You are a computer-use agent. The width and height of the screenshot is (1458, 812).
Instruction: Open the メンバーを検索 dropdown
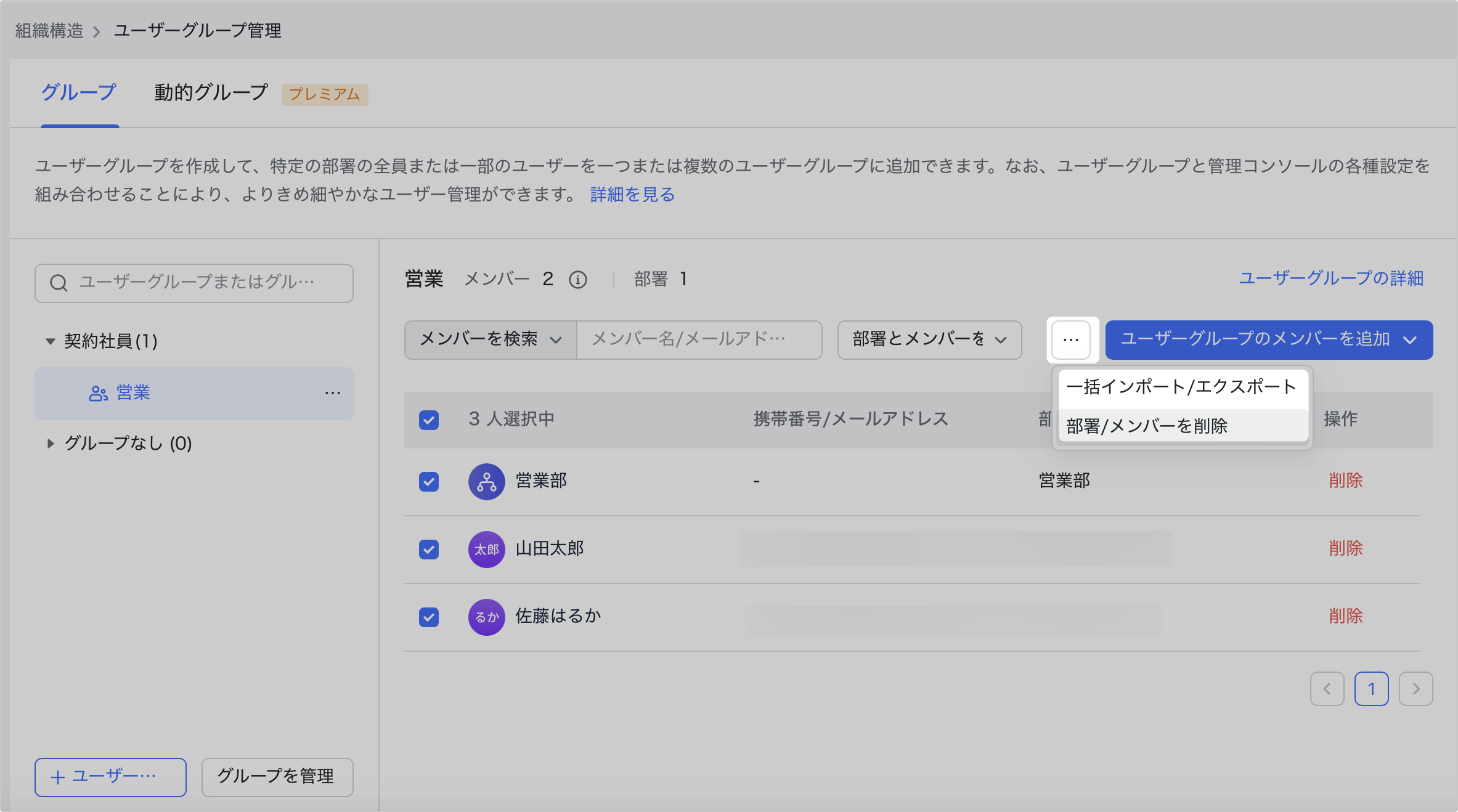(x=491, y=339)
